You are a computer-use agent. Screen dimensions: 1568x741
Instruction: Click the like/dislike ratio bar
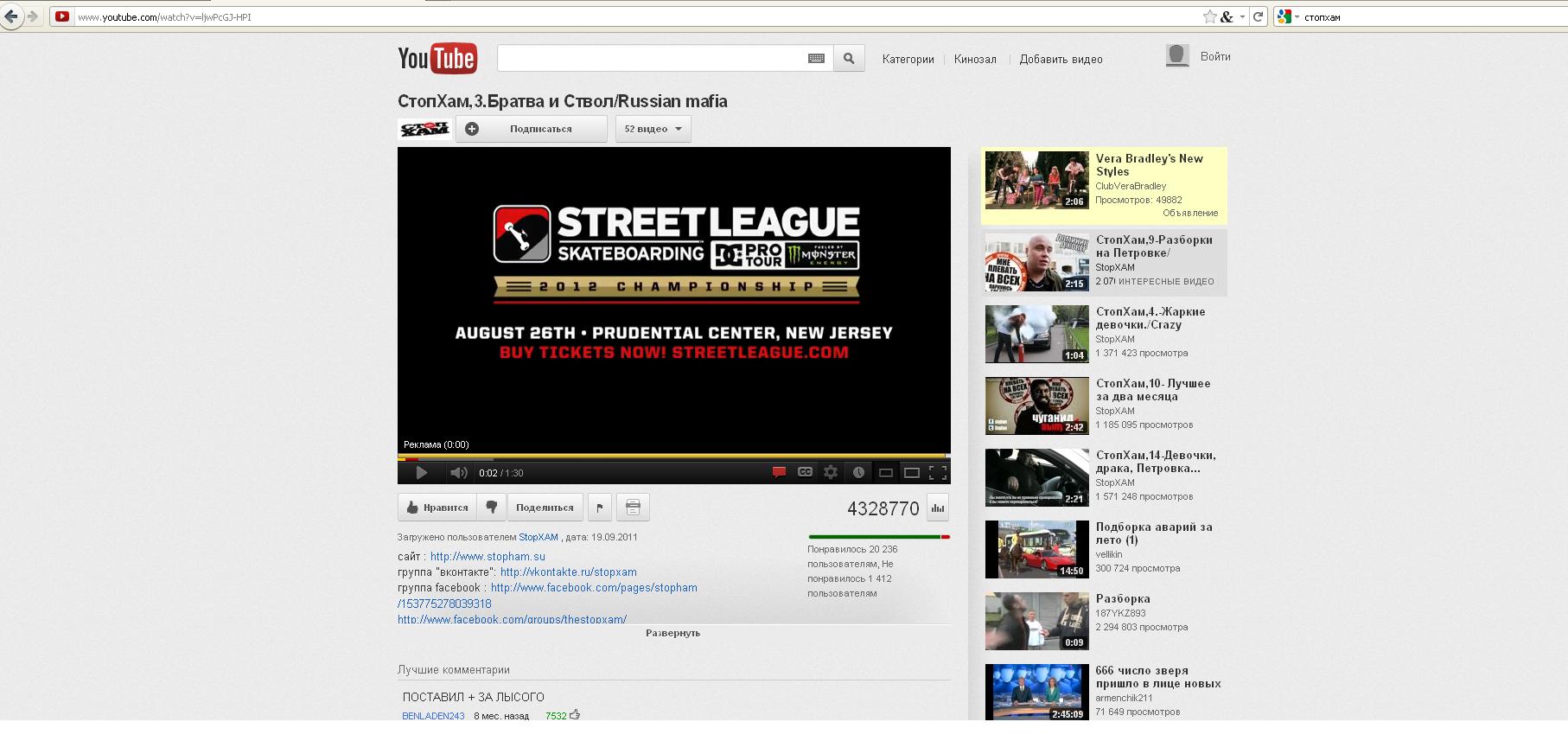pyautogui.click(x=879, y=537)
